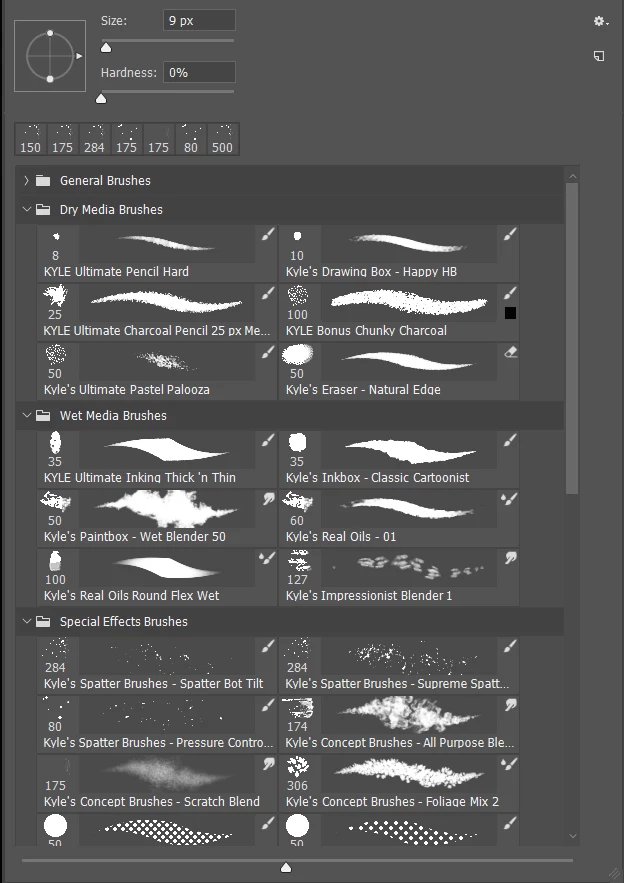Viewport: 624px width, 883px height.
Task: Click the black color swatch beside Chunky Charcoal
Action: tap(510, 313)
